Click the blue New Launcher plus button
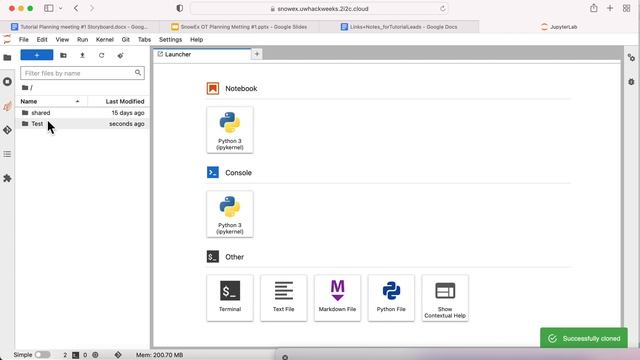Viewport: 640px width, 360px height. [37, 55]
